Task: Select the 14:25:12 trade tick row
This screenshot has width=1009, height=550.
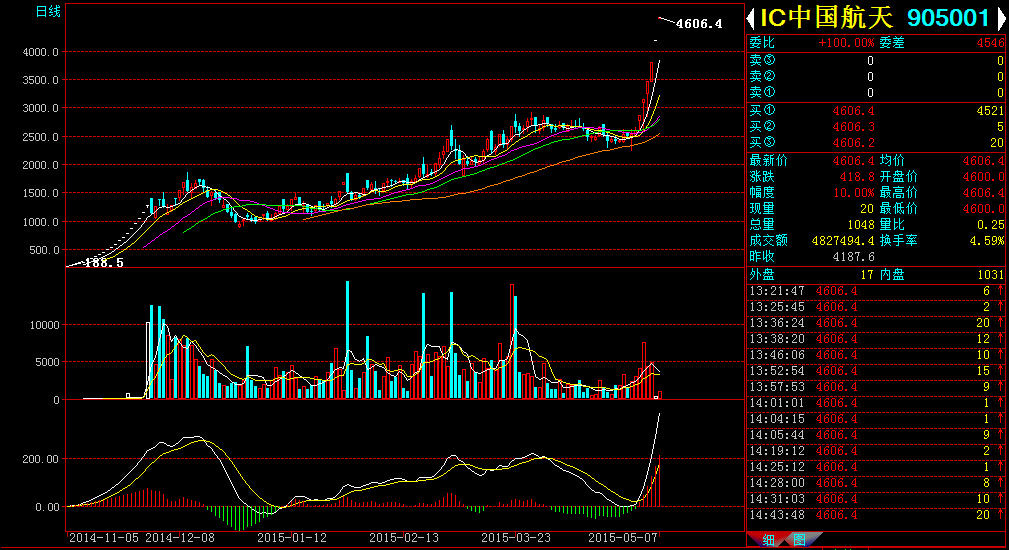Action: (x=876, y=467)
